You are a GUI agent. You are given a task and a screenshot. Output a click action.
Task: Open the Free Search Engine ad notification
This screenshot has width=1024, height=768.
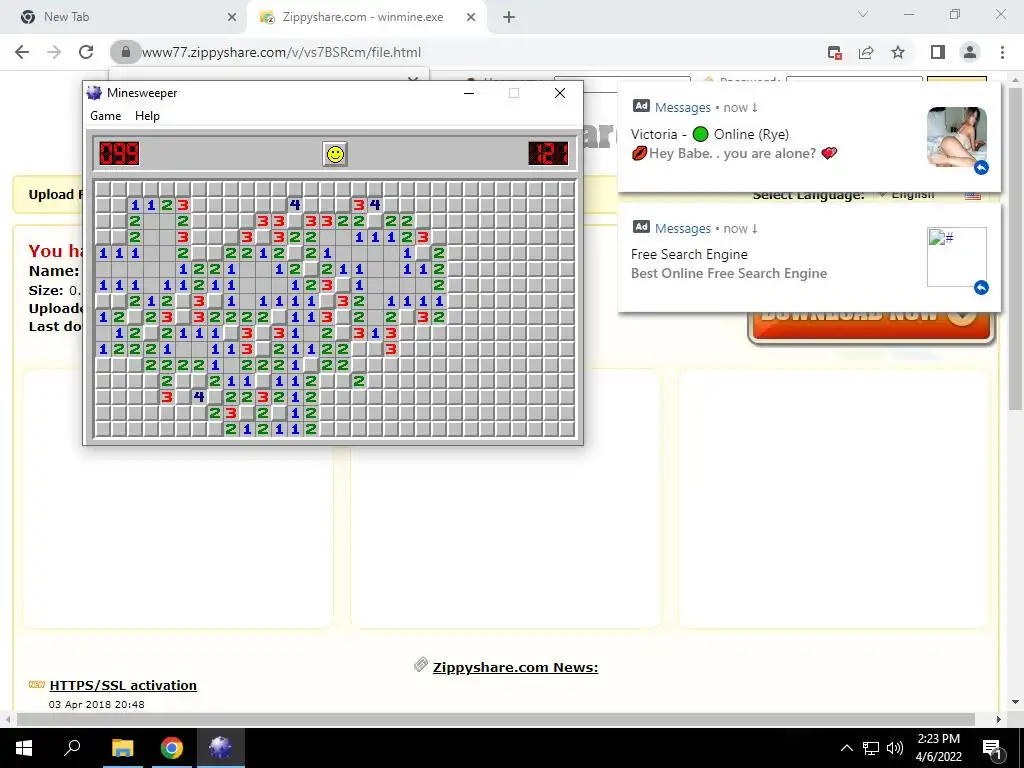coord(809,257)
